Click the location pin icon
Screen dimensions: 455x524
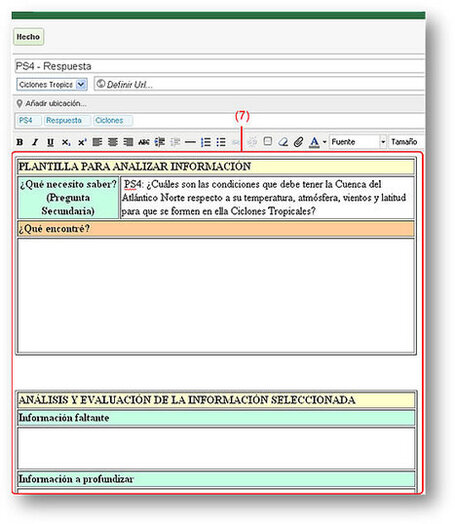(19, 104)
